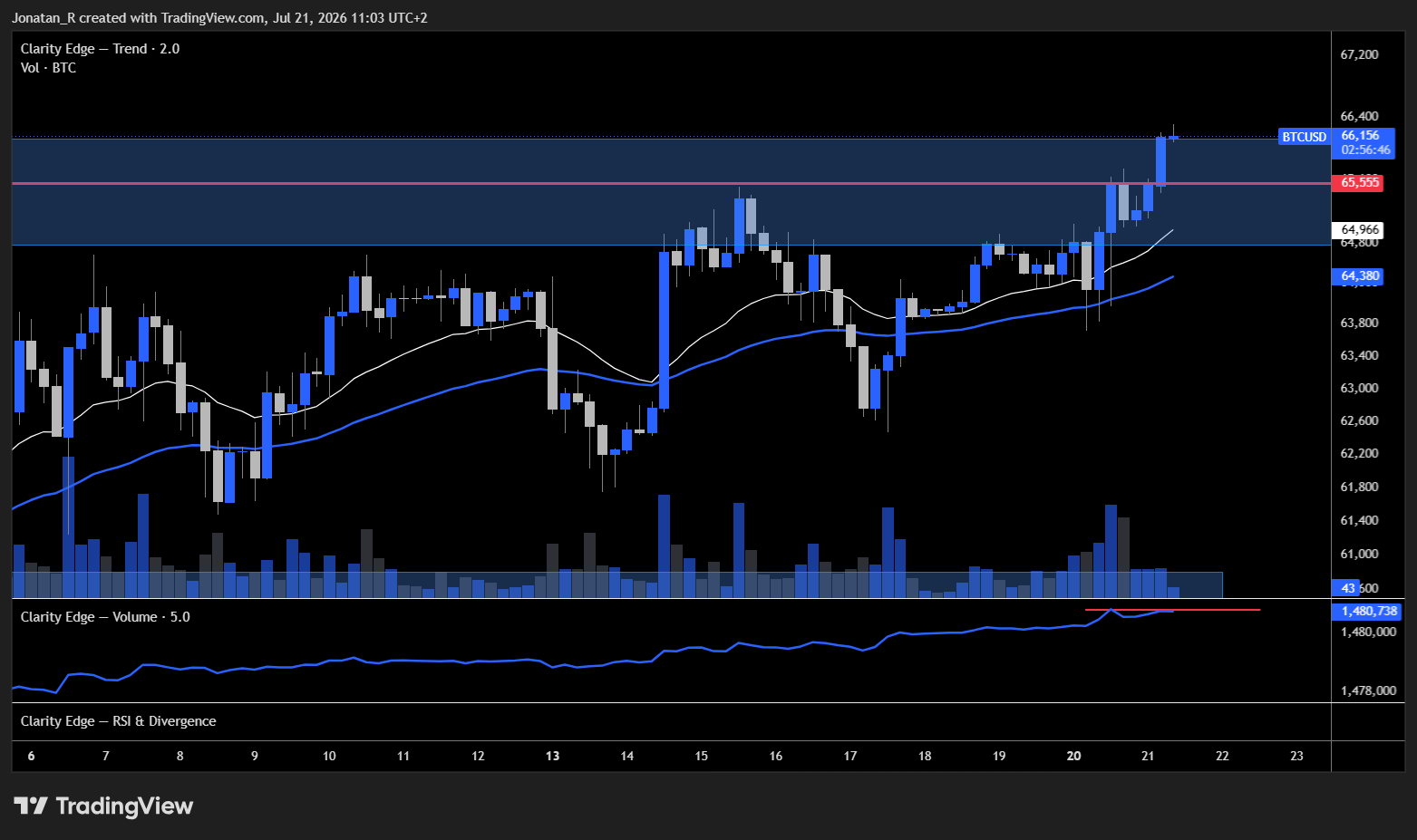Viewport: 1417px width, 840px height.
Task: Select the current price label 66,156
Action: tap(1360, 135)
